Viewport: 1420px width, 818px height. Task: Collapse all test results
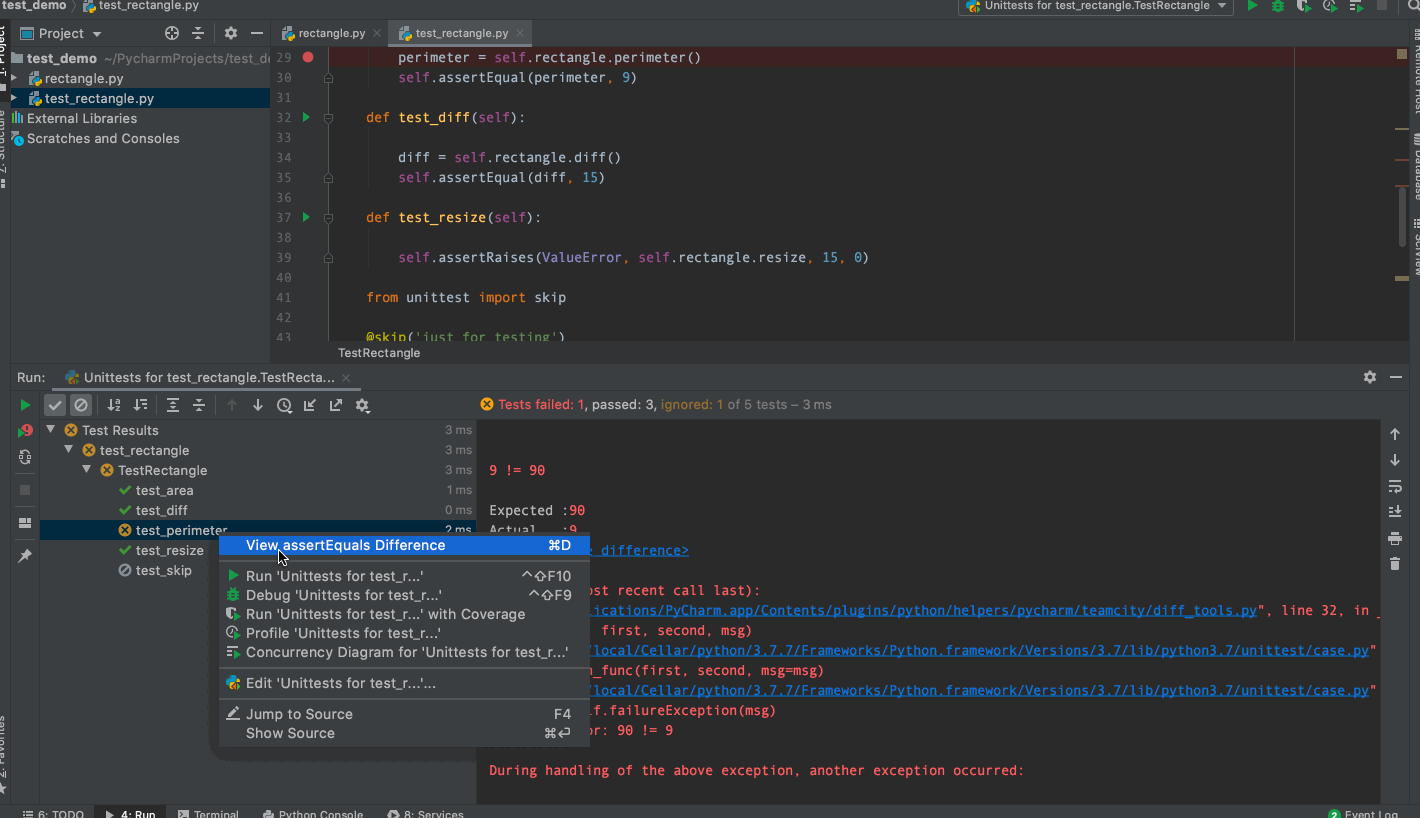click(x=199, y=405)
